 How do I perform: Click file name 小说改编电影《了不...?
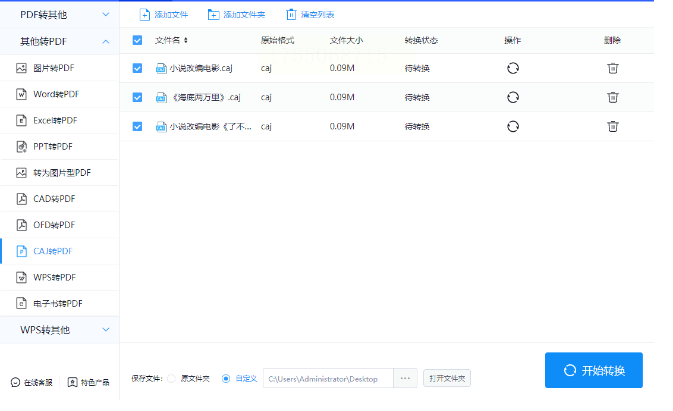coord(210,127)
